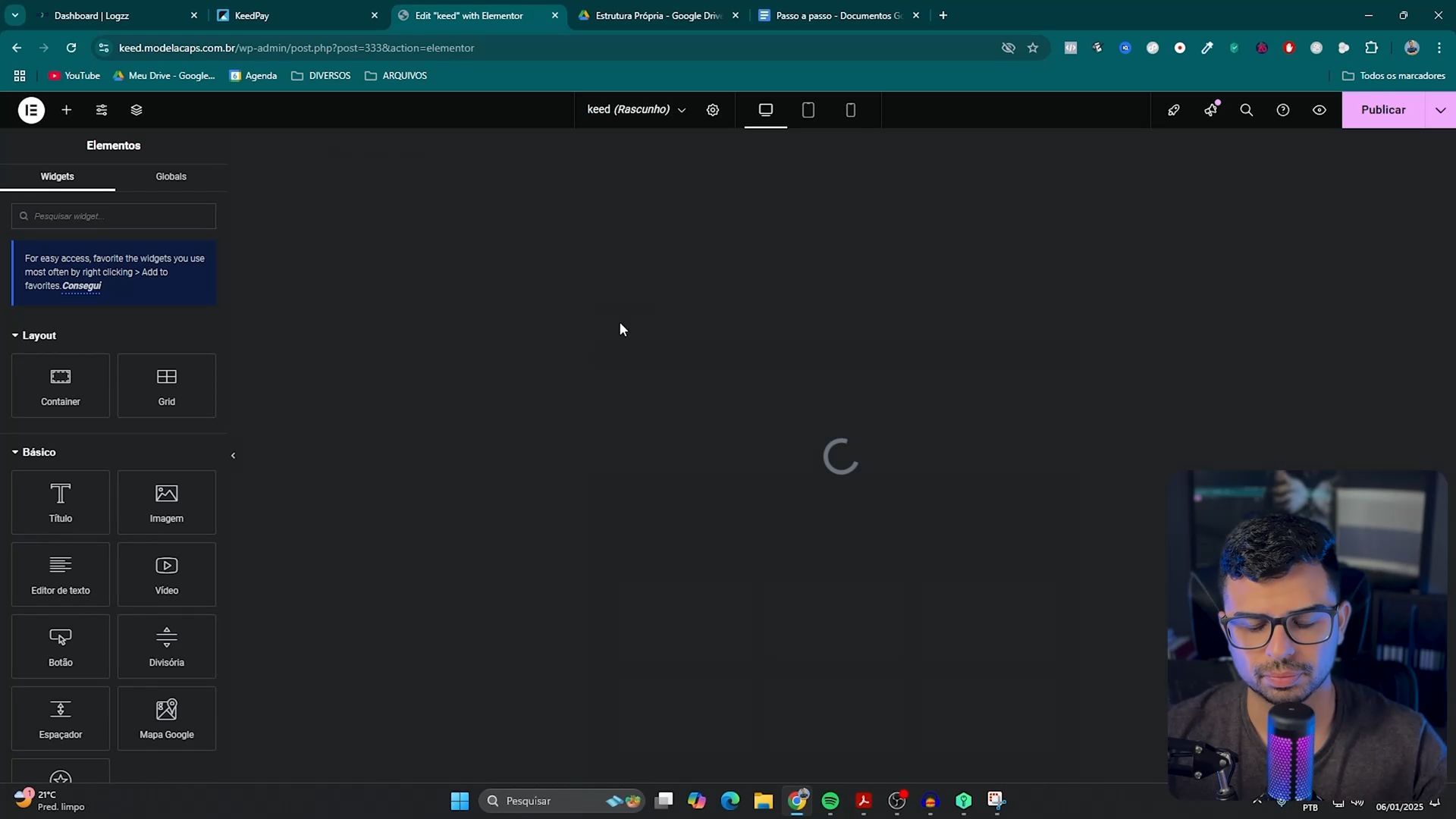Screen dimensions: 1456x819
Task: Select the Imagem widget
Action: (x=167, y=503)
